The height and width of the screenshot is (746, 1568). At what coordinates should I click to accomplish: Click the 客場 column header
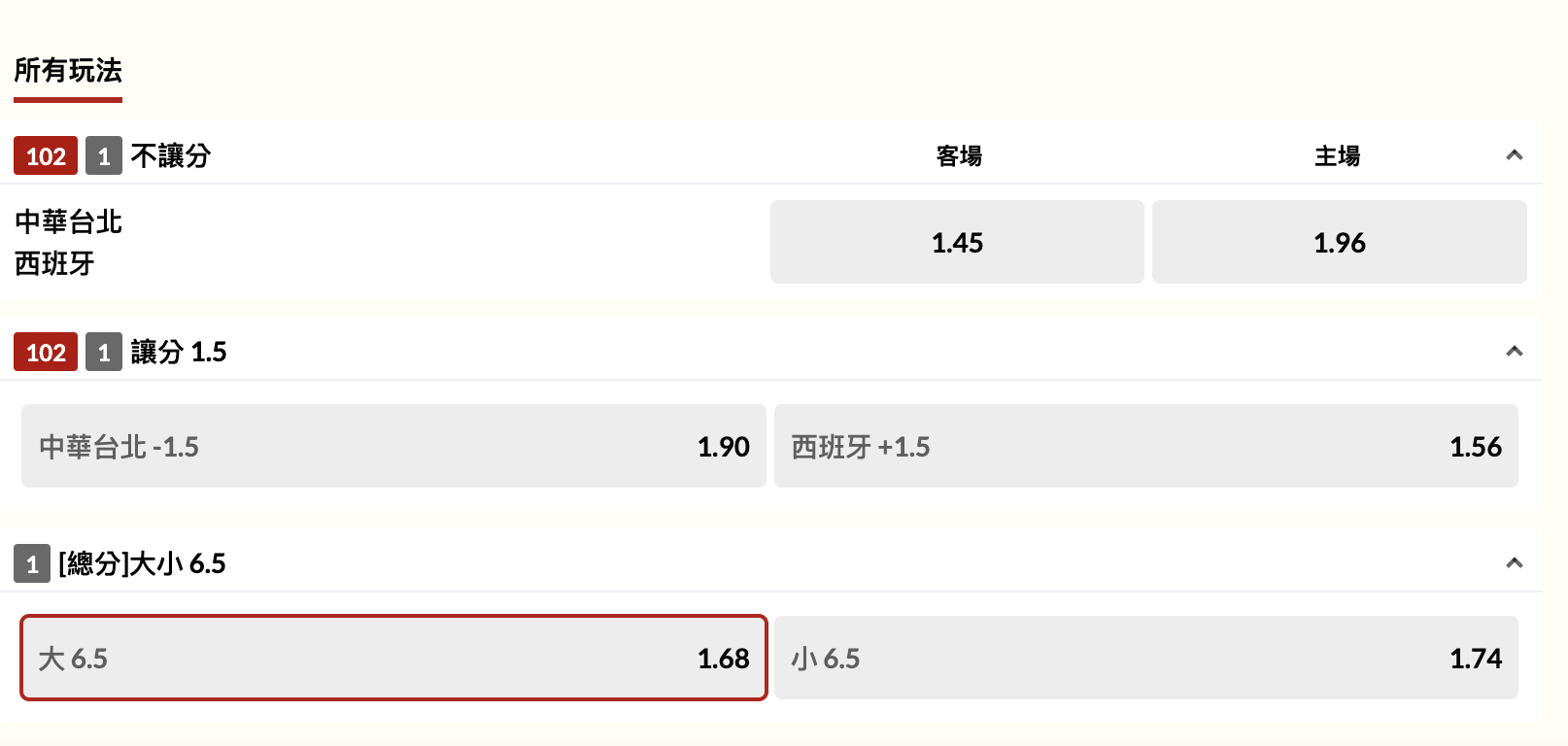957,154
